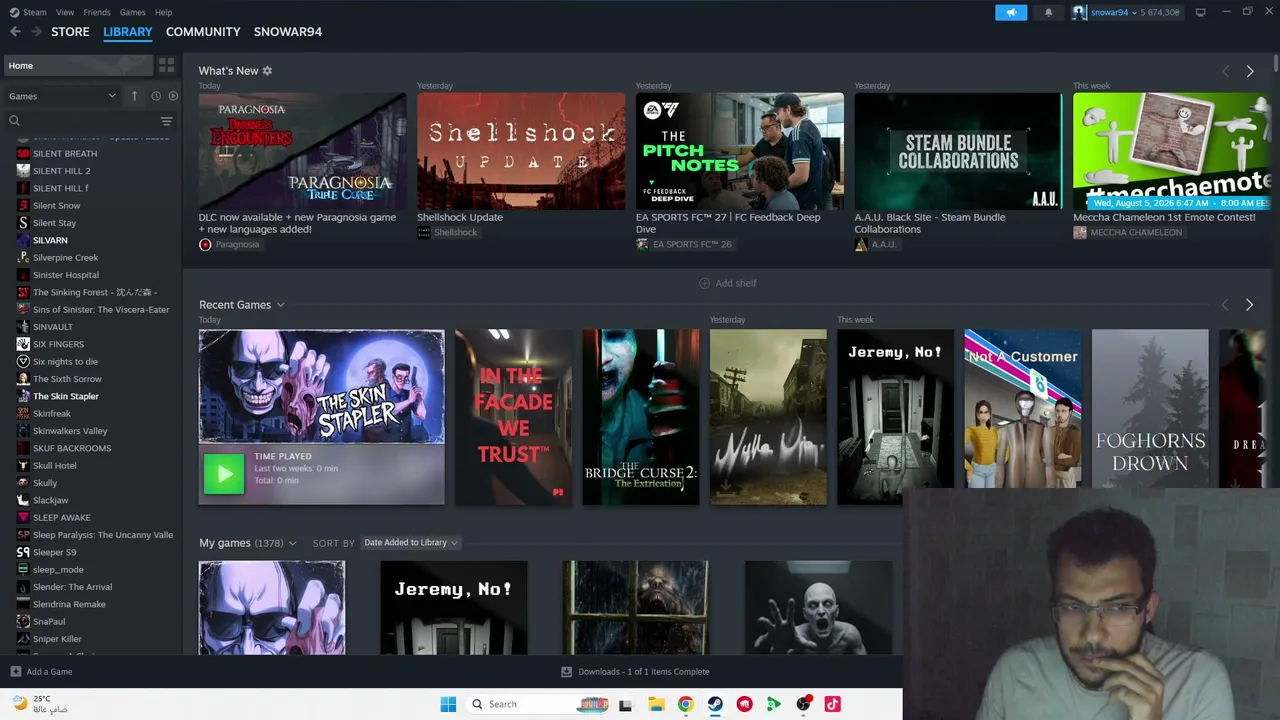This screenshot has width=1280, height=720.
Task: Go forward with the Steam forward arrow
Action: [37, 32]
